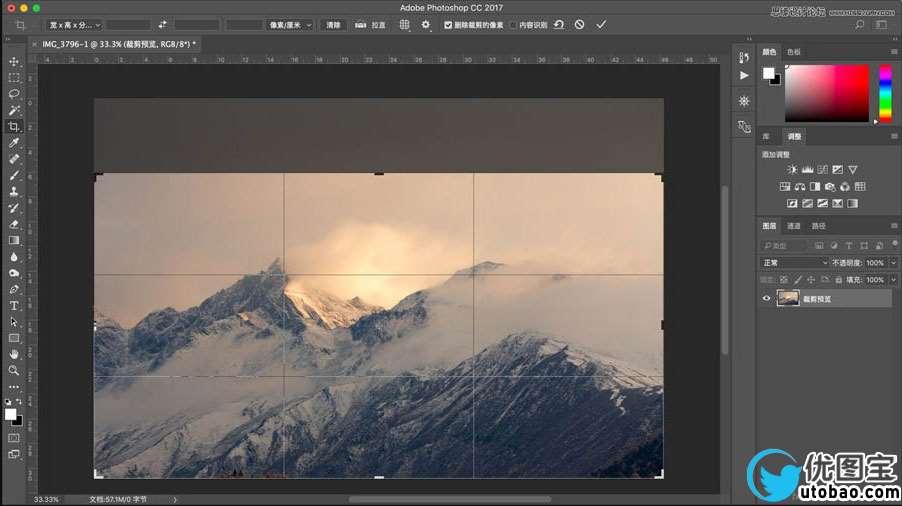902x506 pixels.
Task: Toggle Lock All padlock in Layers
Action: [x=839, y=280]
